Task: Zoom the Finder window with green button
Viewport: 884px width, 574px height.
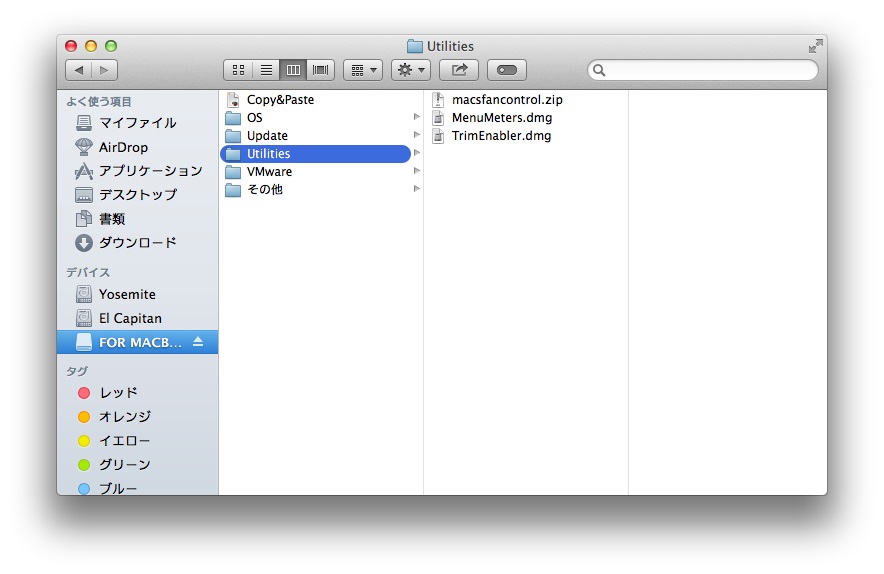Action: coord(111,46)
